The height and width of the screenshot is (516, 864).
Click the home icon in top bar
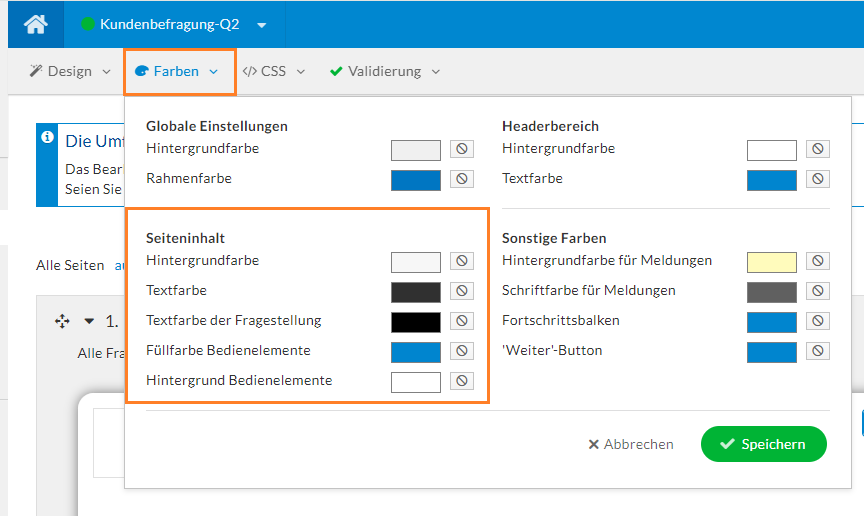click(x=35, y=24)
